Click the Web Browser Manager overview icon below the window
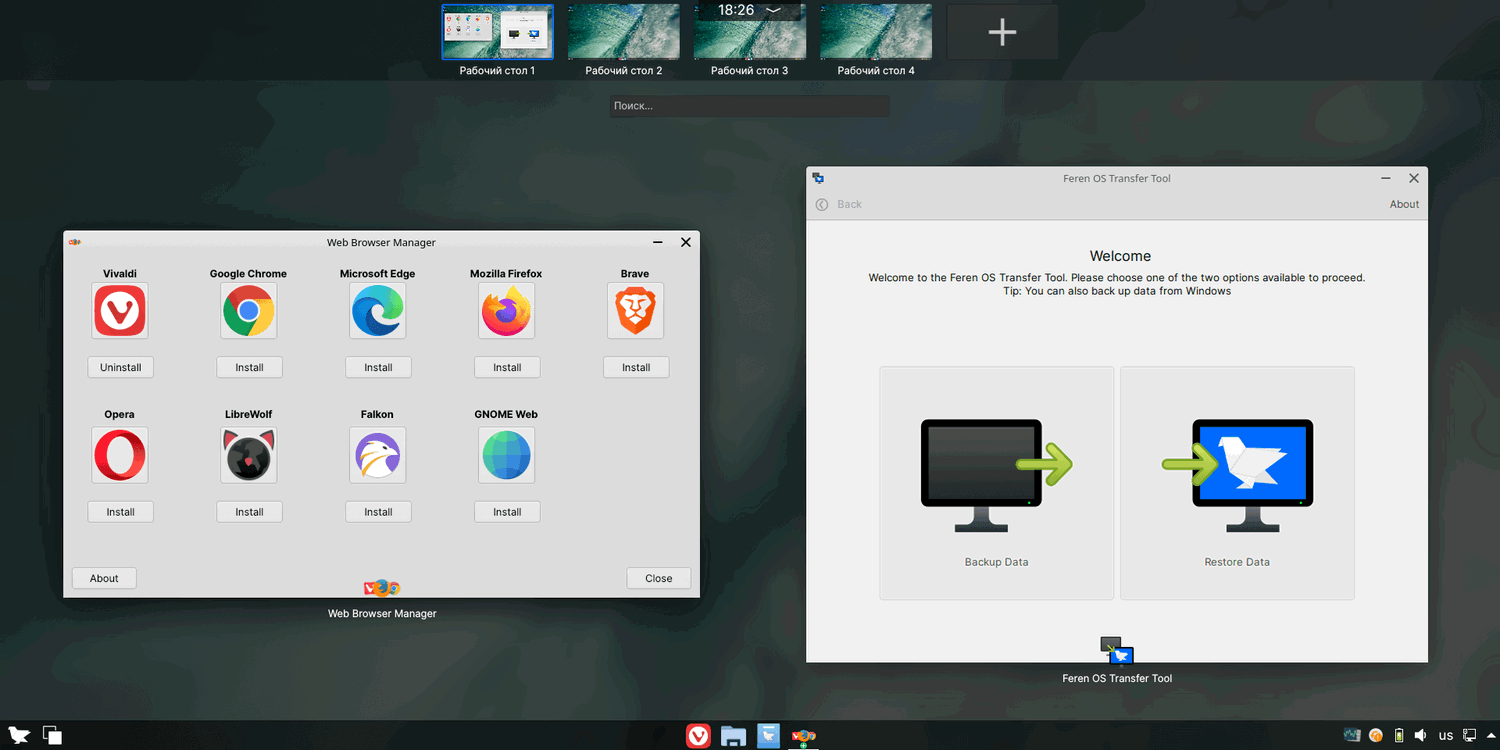The width and height of the screenshot is (1500, 750). point(382,588)
